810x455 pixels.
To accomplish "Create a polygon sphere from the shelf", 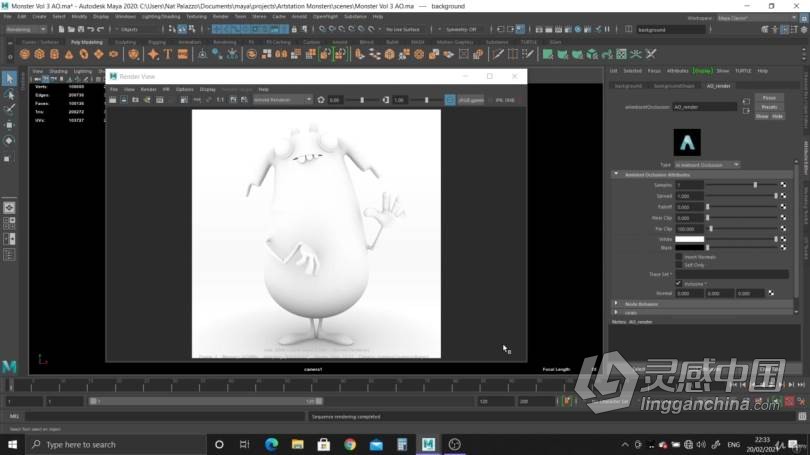I will click(x=24, y=54).
